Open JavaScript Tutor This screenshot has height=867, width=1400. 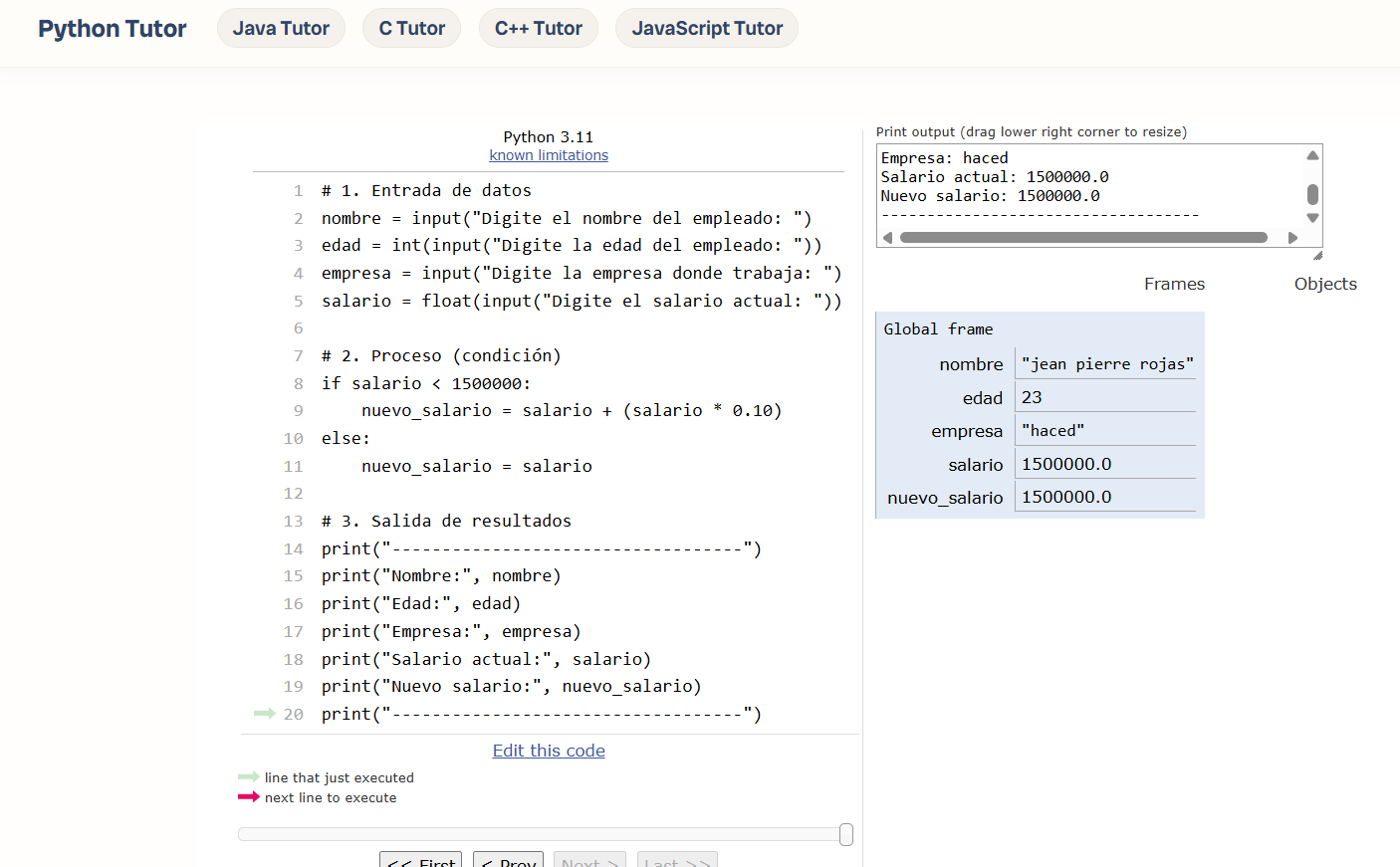pos(707,29)
